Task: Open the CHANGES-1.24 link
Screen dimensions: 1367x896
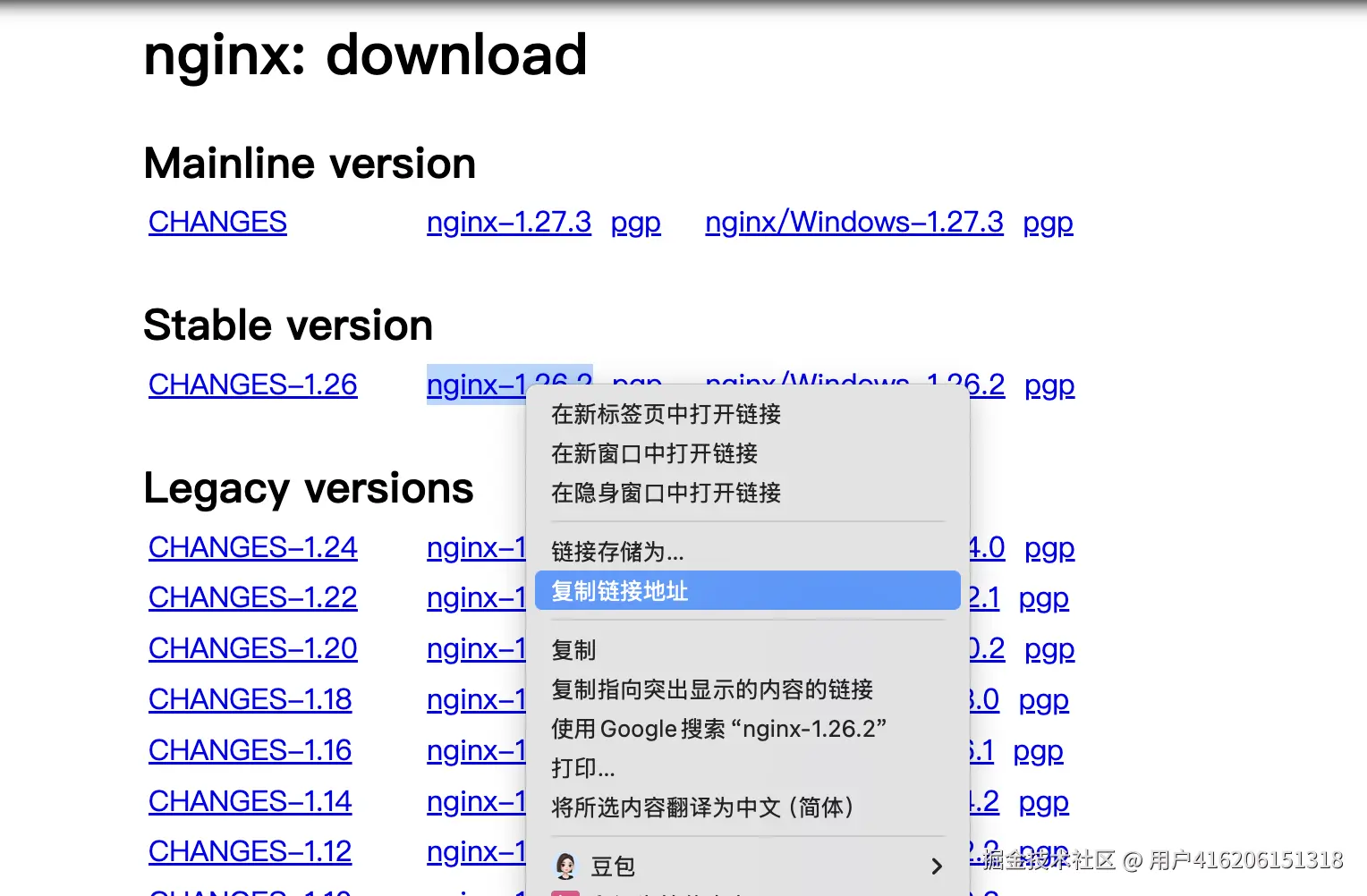Action: click(x=253, y=547)
